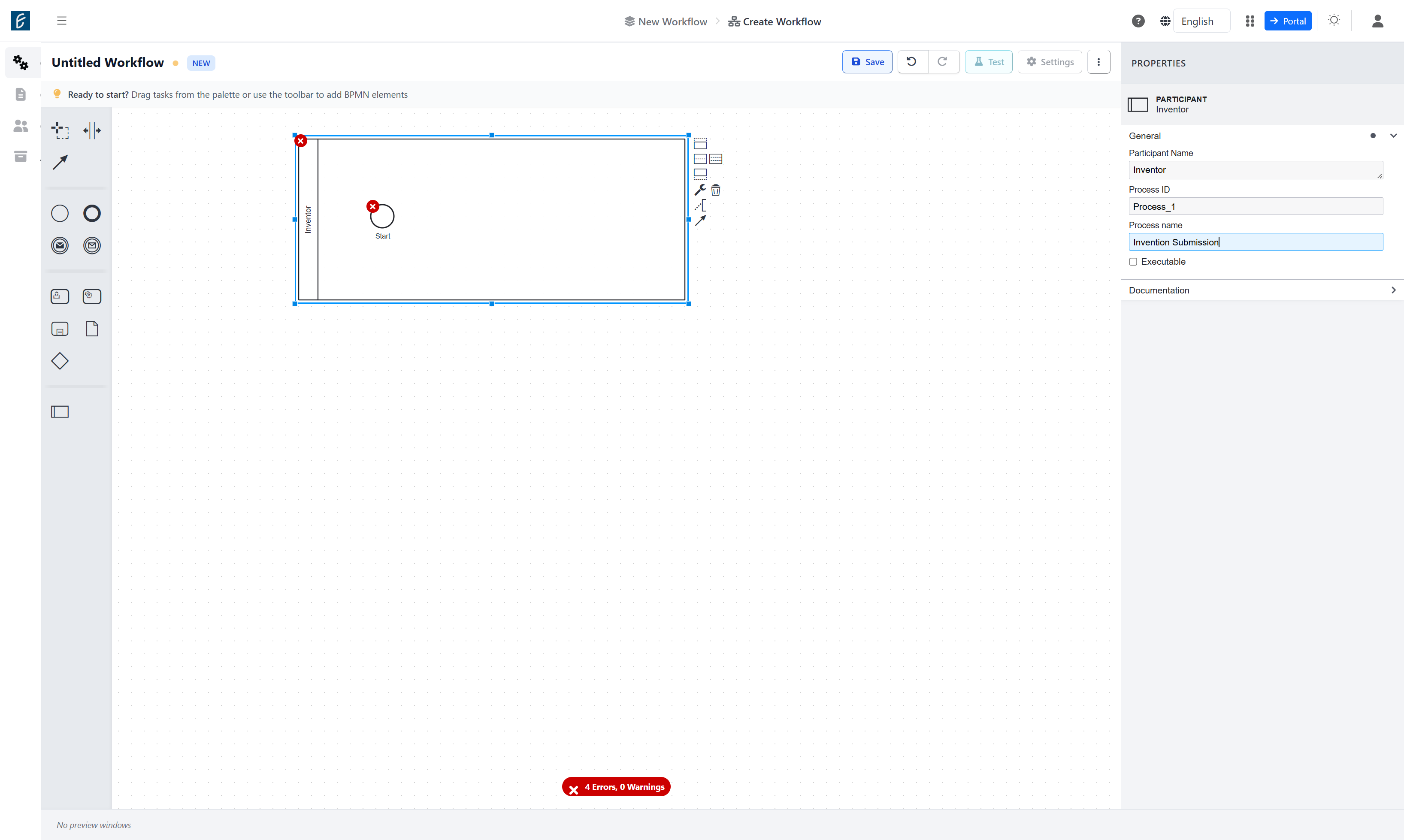The image size is (1404, 840).
Task: Open workflow Settings
Action: point(1050,62)
